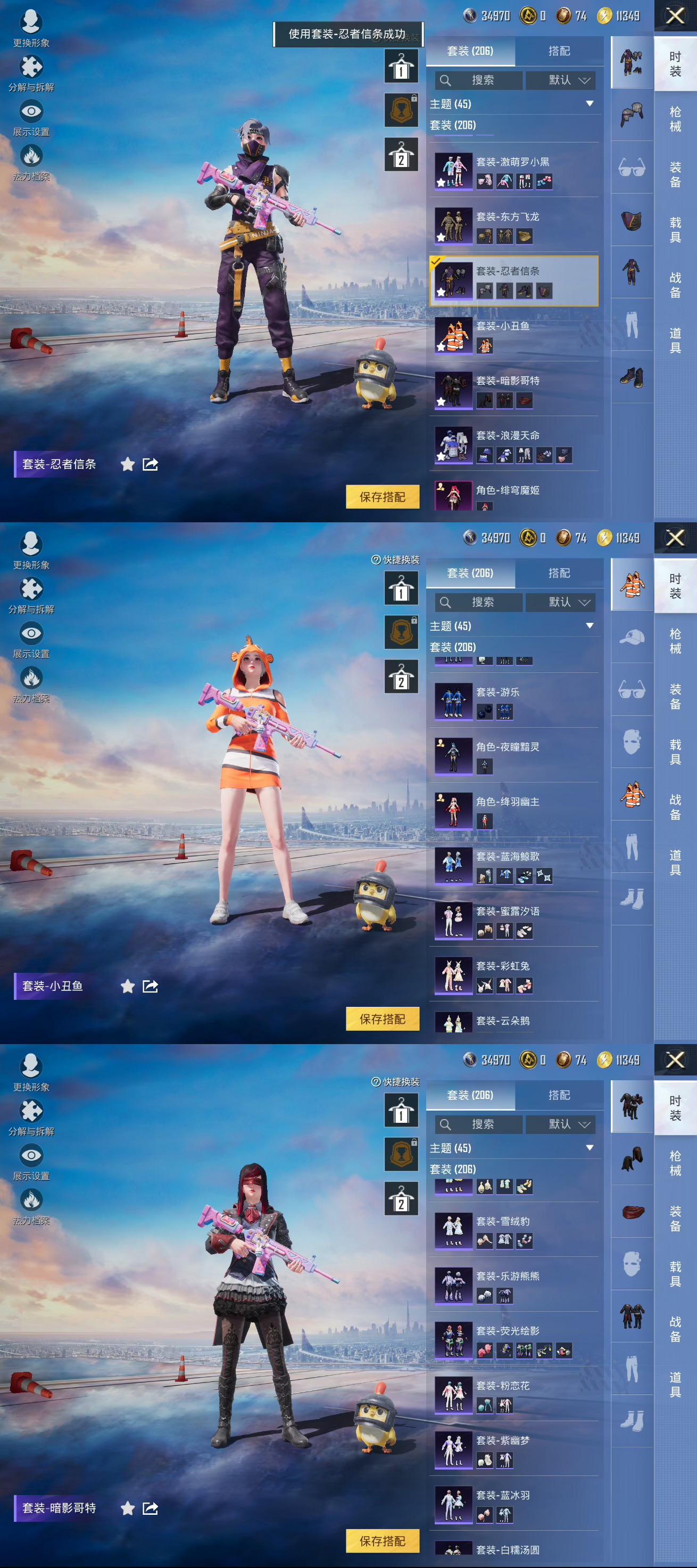Share the 套装-小丑鱼 outfit
Viewport: 697px width, 1568px height.
pyautogui.click(x=151, y=986)
